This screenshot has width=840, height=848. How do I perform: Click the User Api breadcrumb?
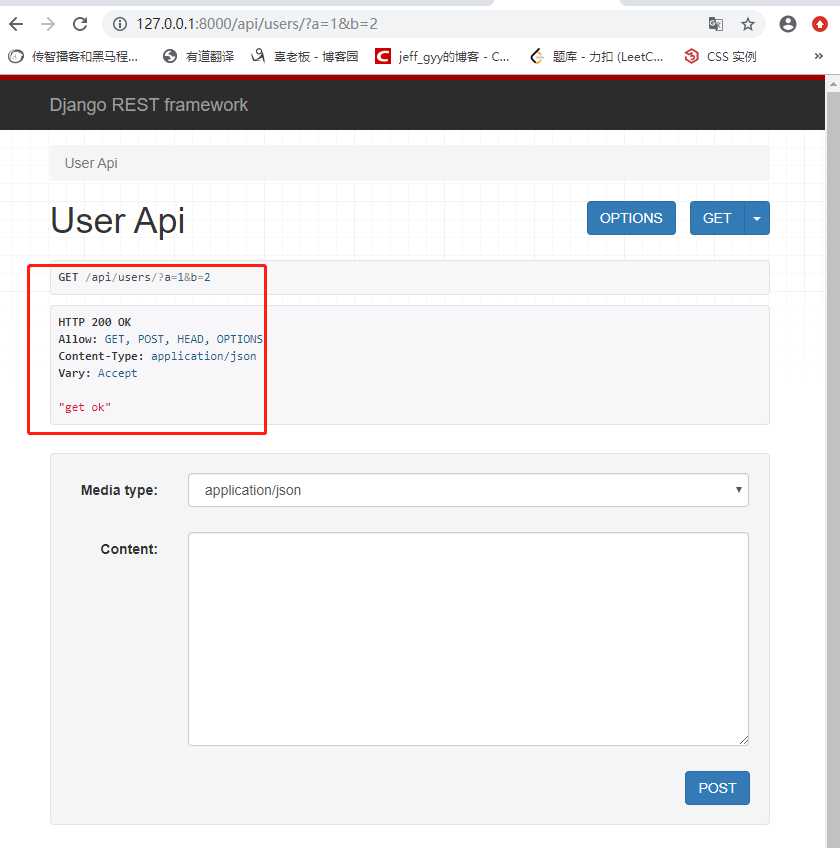(91, 163)
